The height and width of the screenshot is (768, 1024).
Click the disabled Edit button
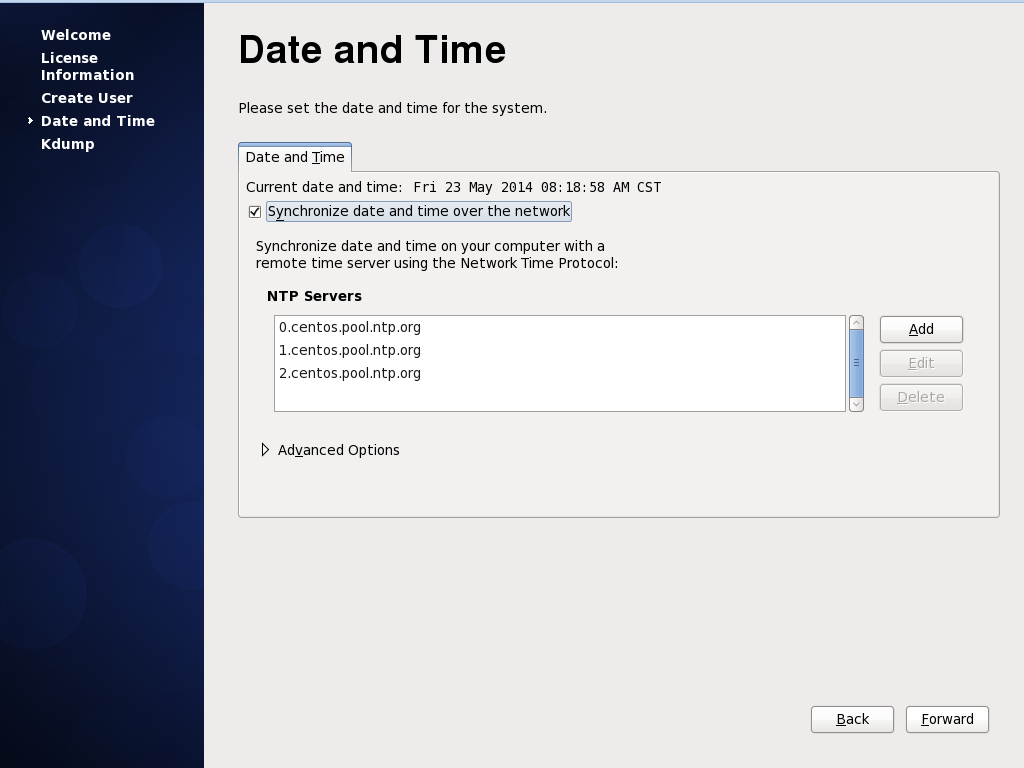click(x=921, y=363)
